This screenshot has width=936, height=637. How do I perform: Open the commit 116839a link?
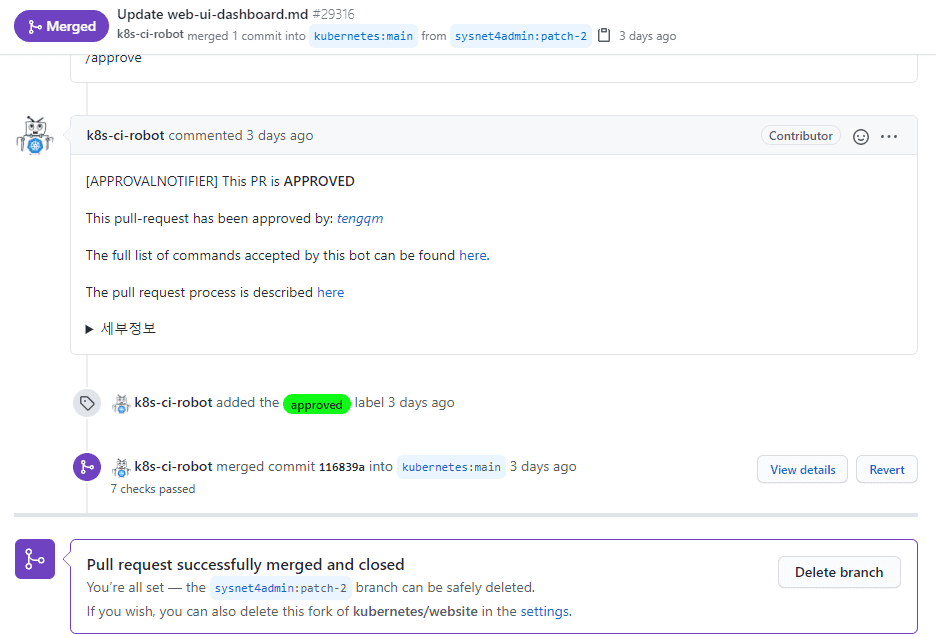coord(341,467)
